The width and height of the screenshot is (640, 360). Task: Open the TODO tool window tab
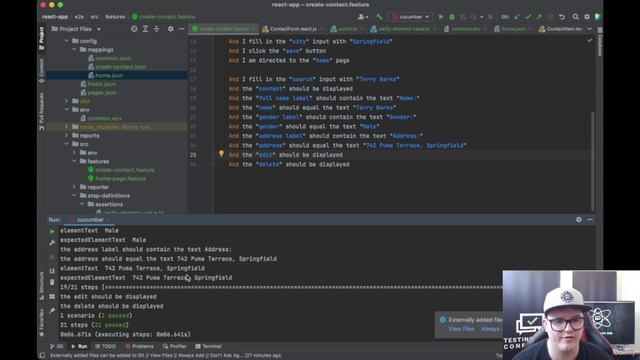(x=106, y=346)
